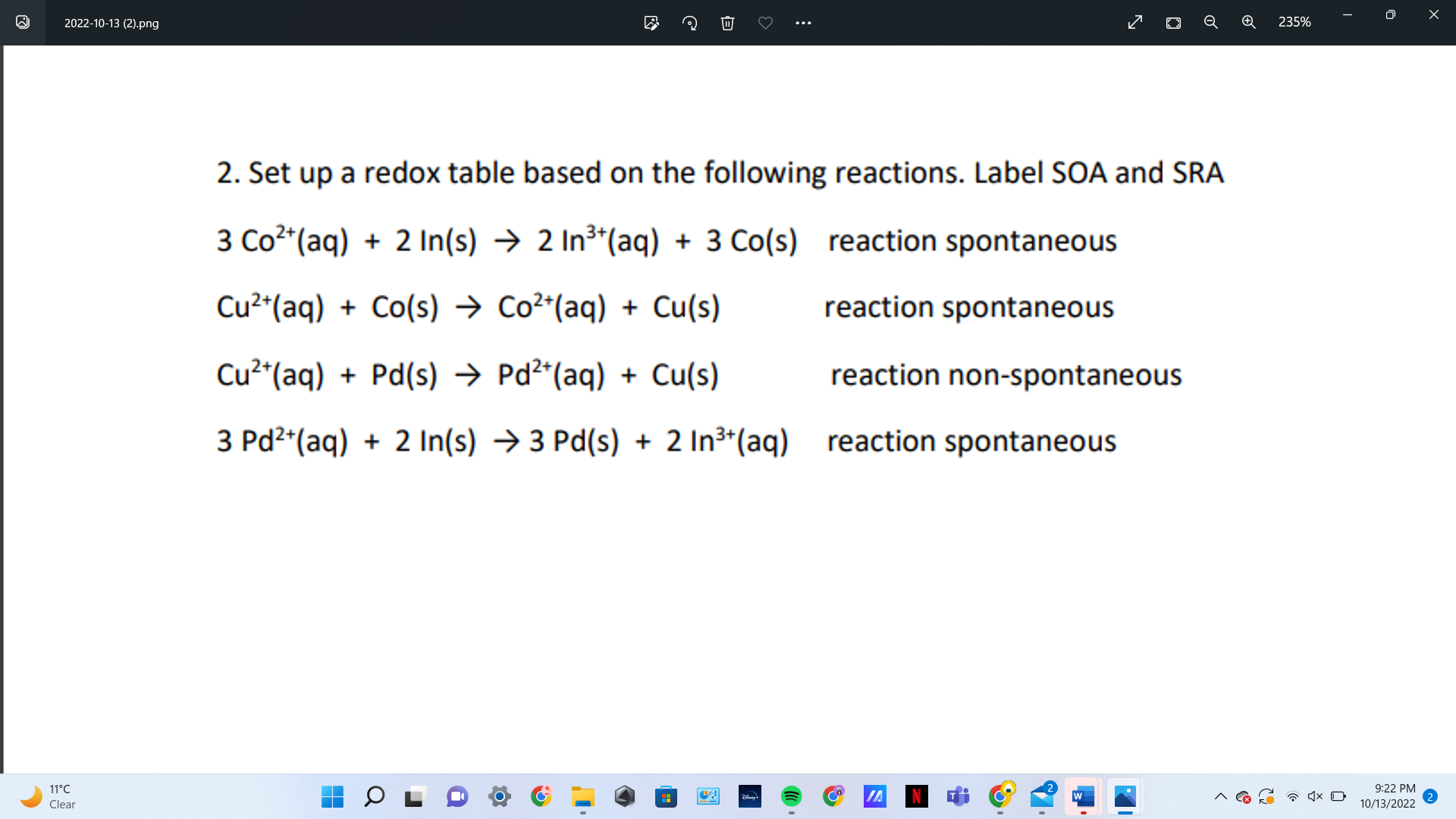
Task: Delete the current photo
Action: pos(727,23)
